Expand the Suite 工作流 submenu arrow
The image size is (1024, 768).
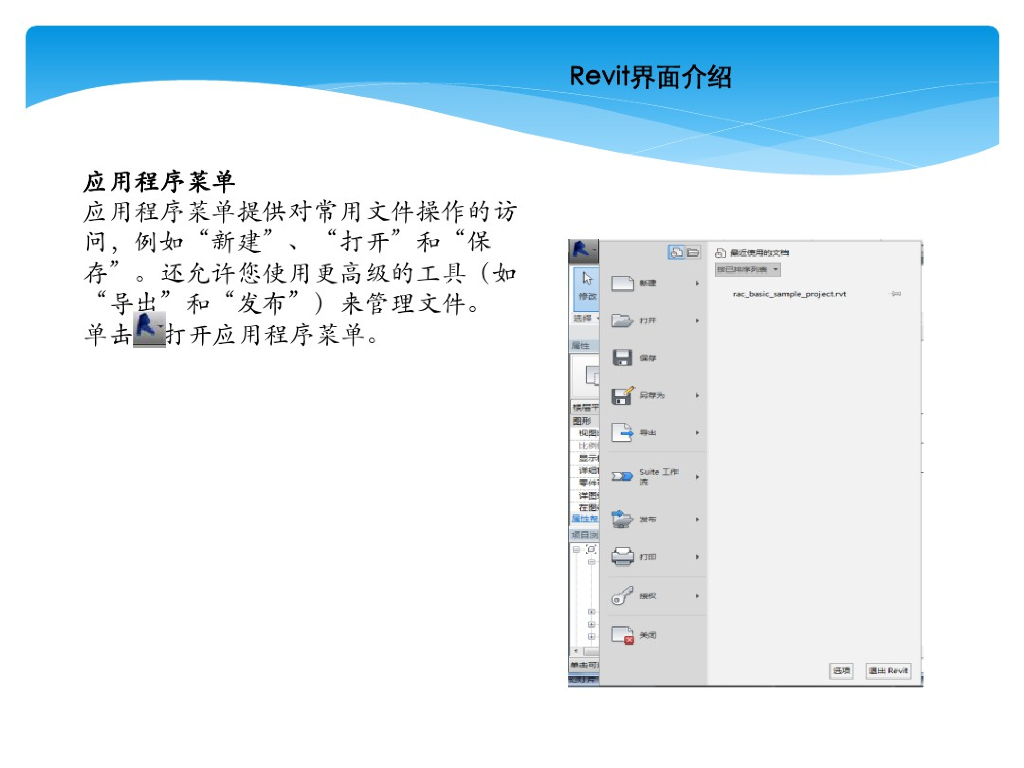[697, 477]
